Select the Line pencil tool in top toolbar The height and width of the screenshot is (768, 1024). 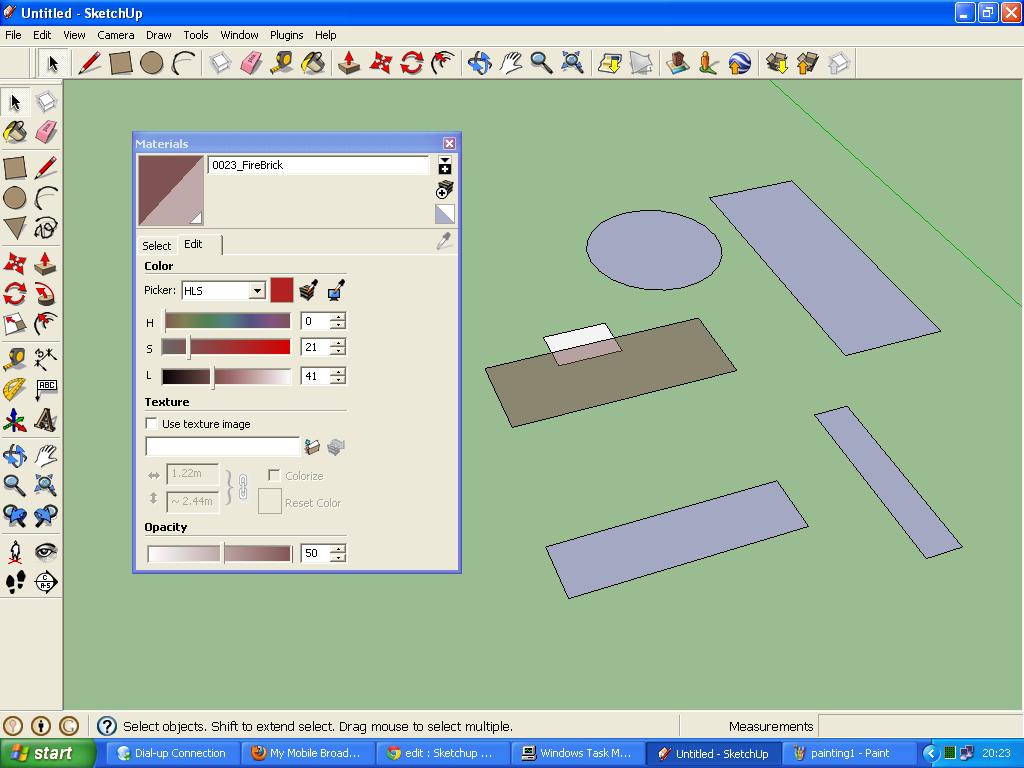click(89, 63)
